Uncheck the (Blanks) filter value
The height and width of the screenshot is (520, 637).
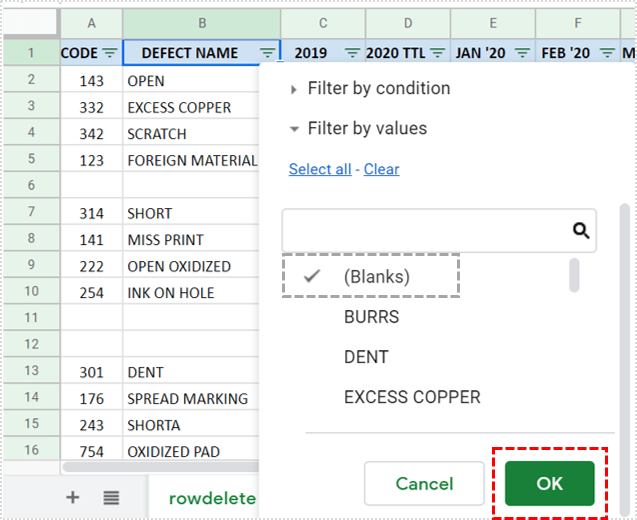371,277
